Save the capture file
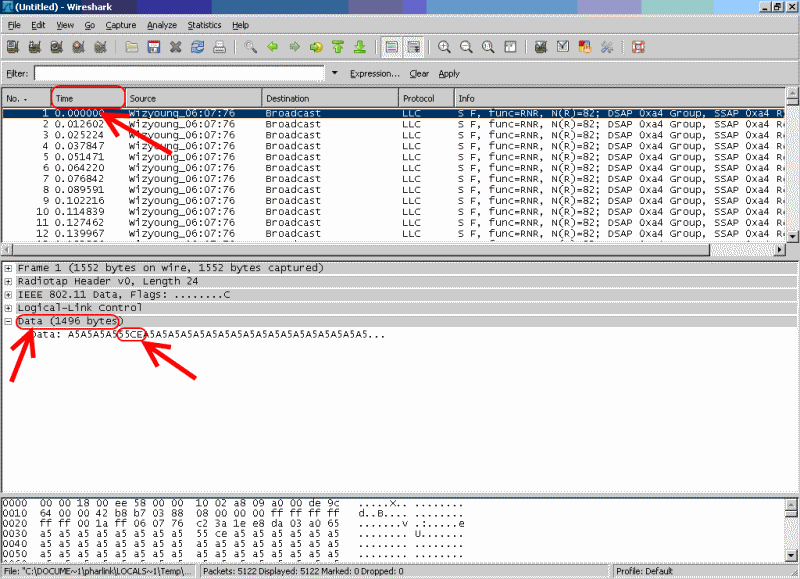 tap(154, 47)
